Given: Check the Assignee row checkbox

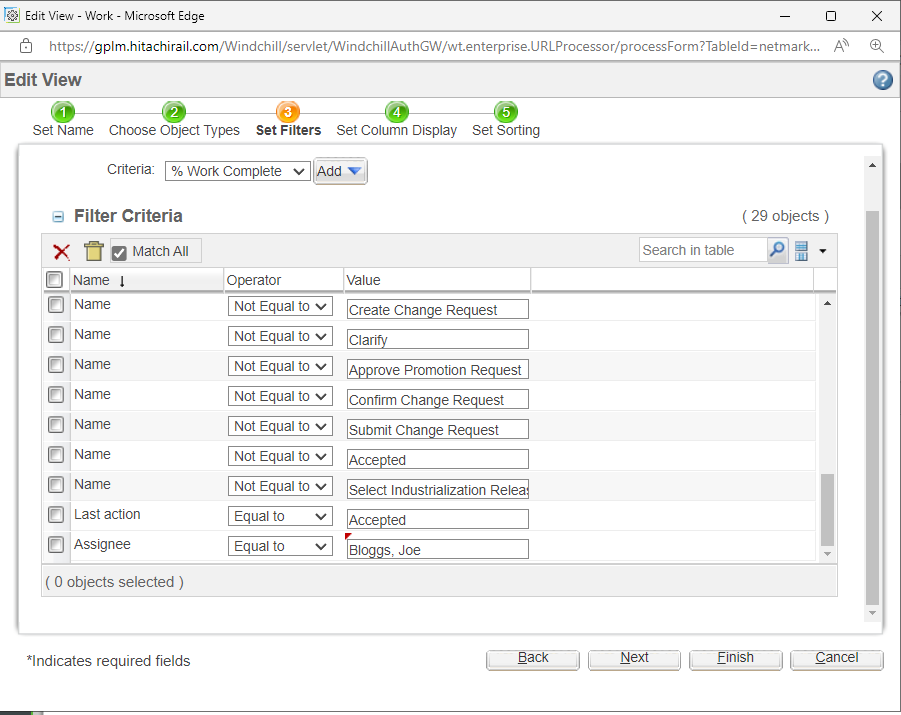Looking at the screenshot, I should click(x=55, y=545).
